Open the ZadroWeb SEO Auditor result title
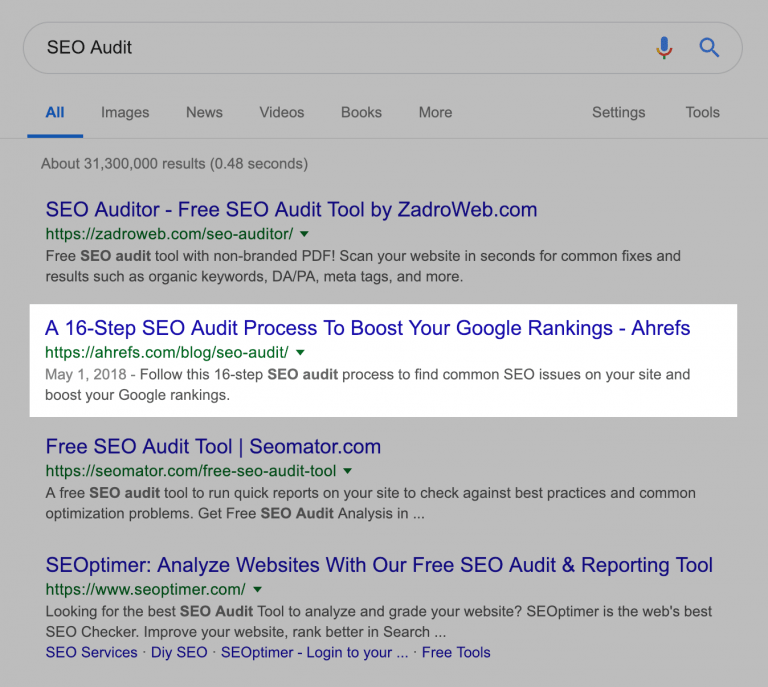 click(x=291, y=210)
